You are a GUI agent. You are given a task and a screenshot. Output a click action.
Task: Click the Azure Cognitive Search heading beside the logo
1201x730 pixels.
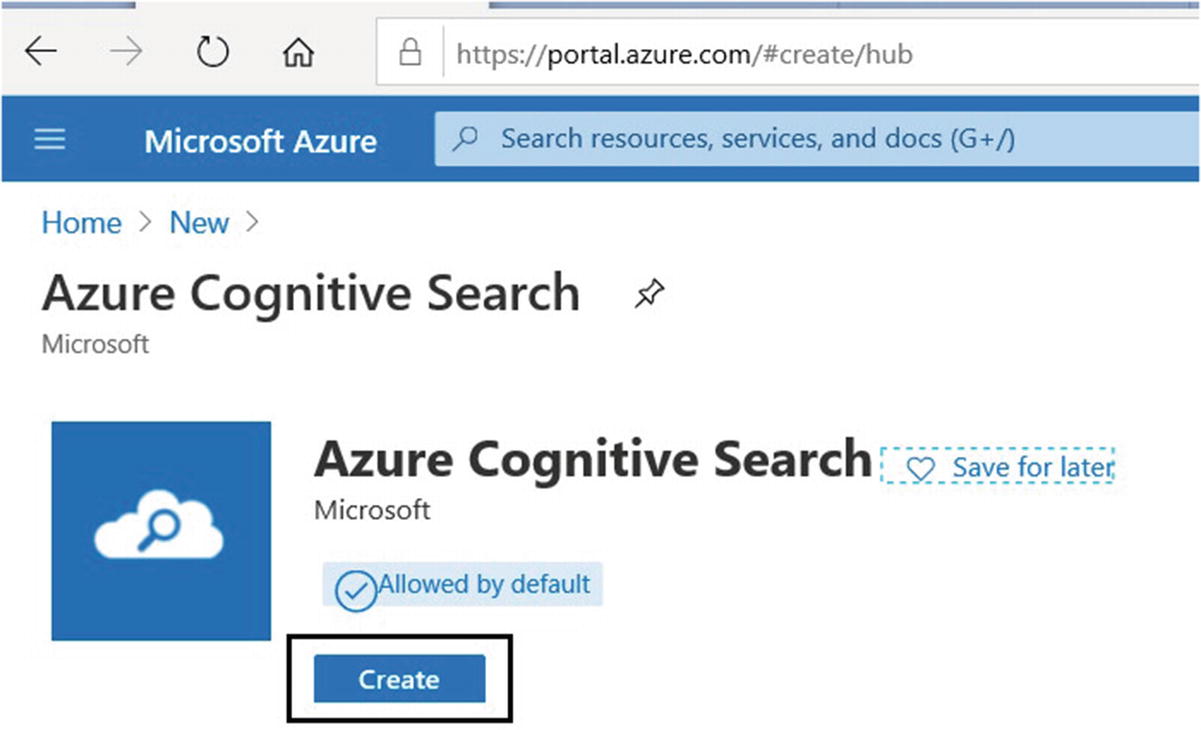[x=593, y=458]
